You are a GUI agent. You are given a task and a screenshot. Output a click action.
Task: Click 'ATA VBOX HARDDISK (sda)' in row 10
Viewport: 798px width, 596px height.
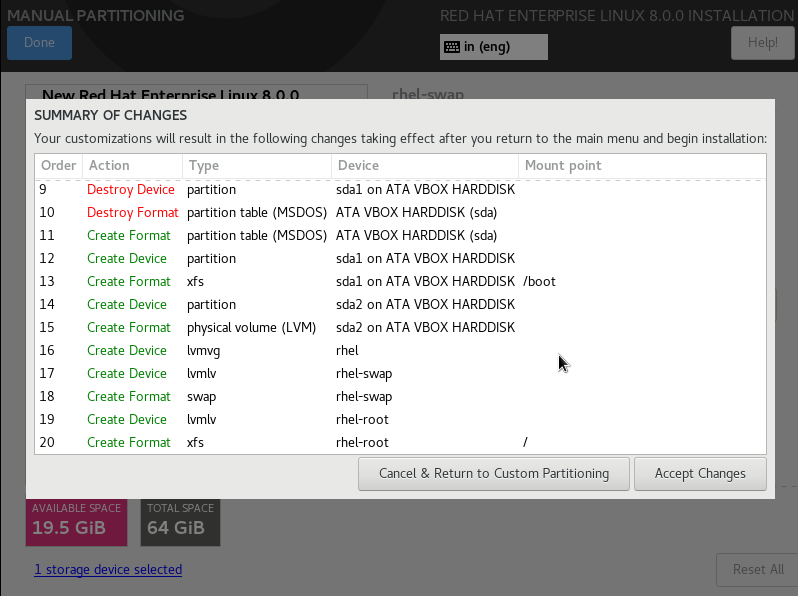416,212
